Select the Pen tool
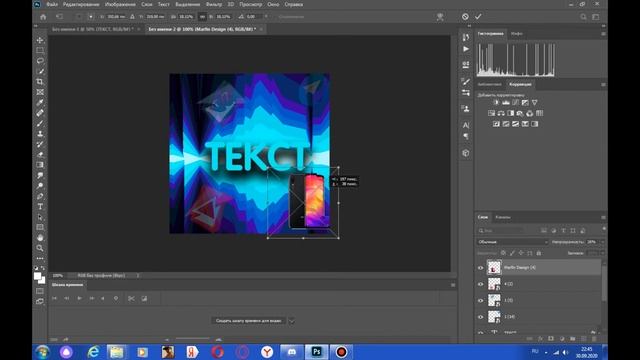This screenshot has height=360, width=640. click(x=40, y=196)
